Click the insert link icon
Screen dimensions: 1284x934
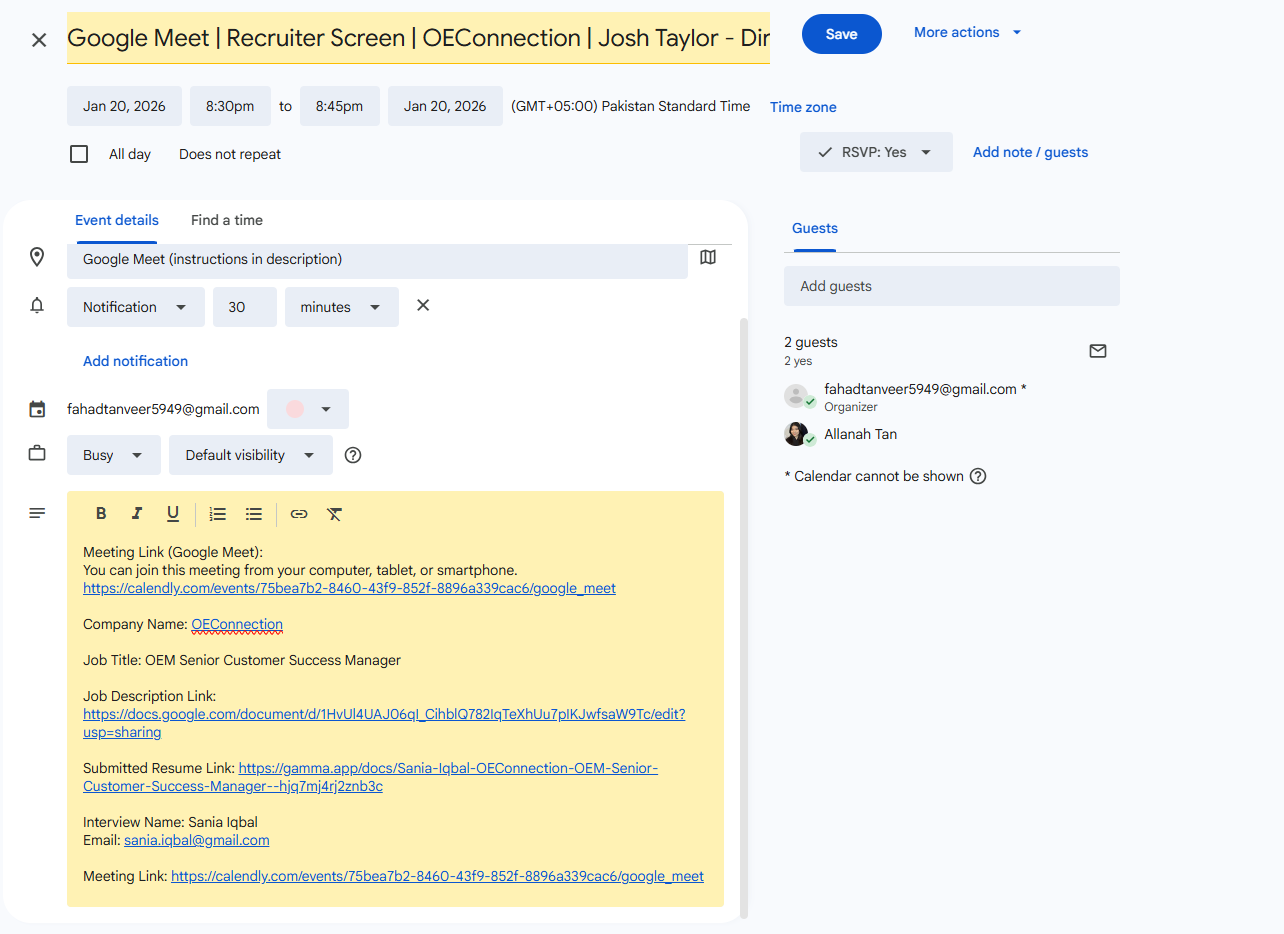[x=299, y=514]
